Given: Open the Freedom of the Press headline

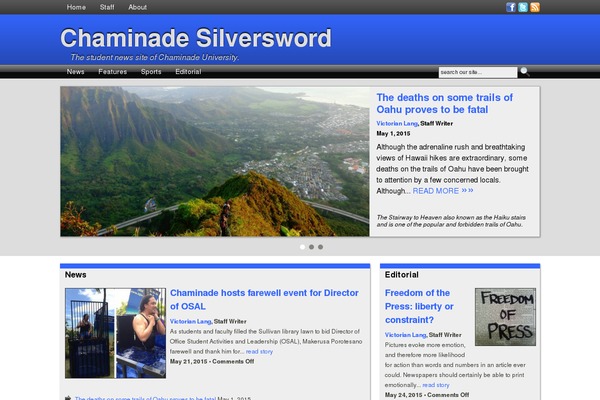Looking at the screenshot, I should pyautogui.click(x=419, y=306).
